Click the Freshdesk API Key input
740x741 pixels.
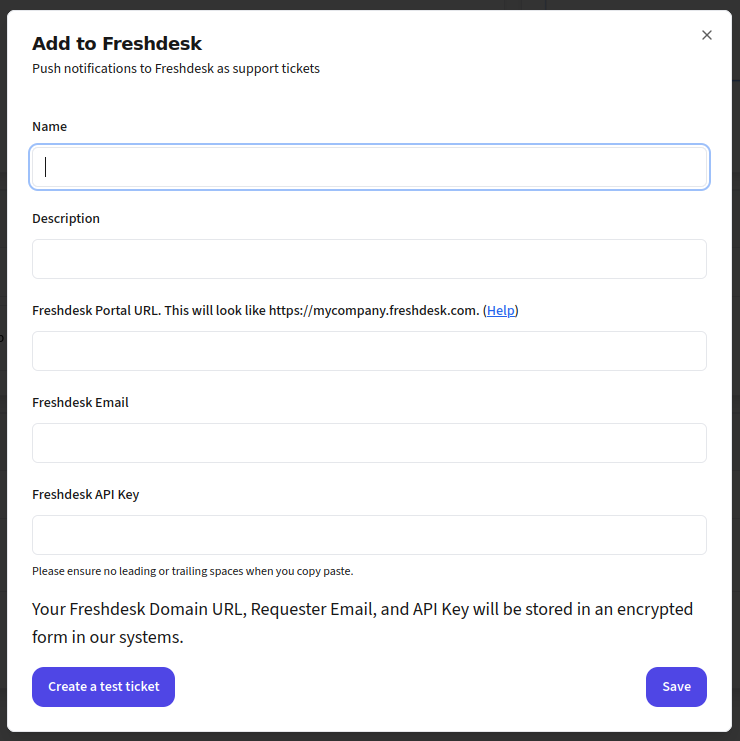(369, 535)
